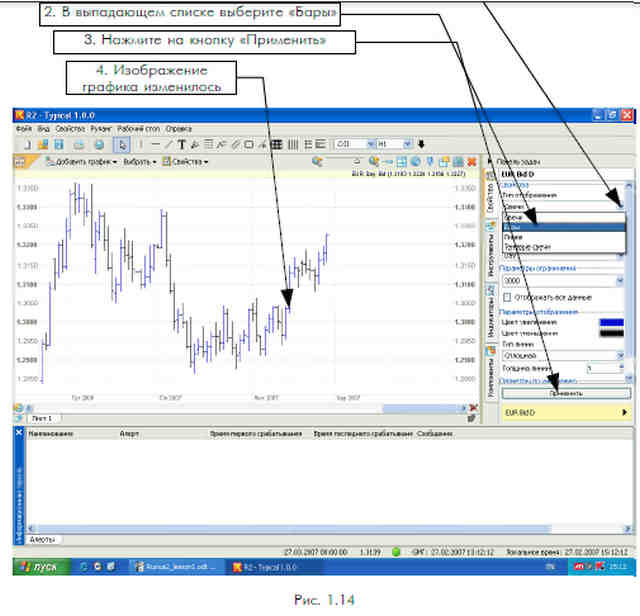Choose the highlighted 'Бары' list option
Viewport: 640px width, 616px height.
pos(563,227)
